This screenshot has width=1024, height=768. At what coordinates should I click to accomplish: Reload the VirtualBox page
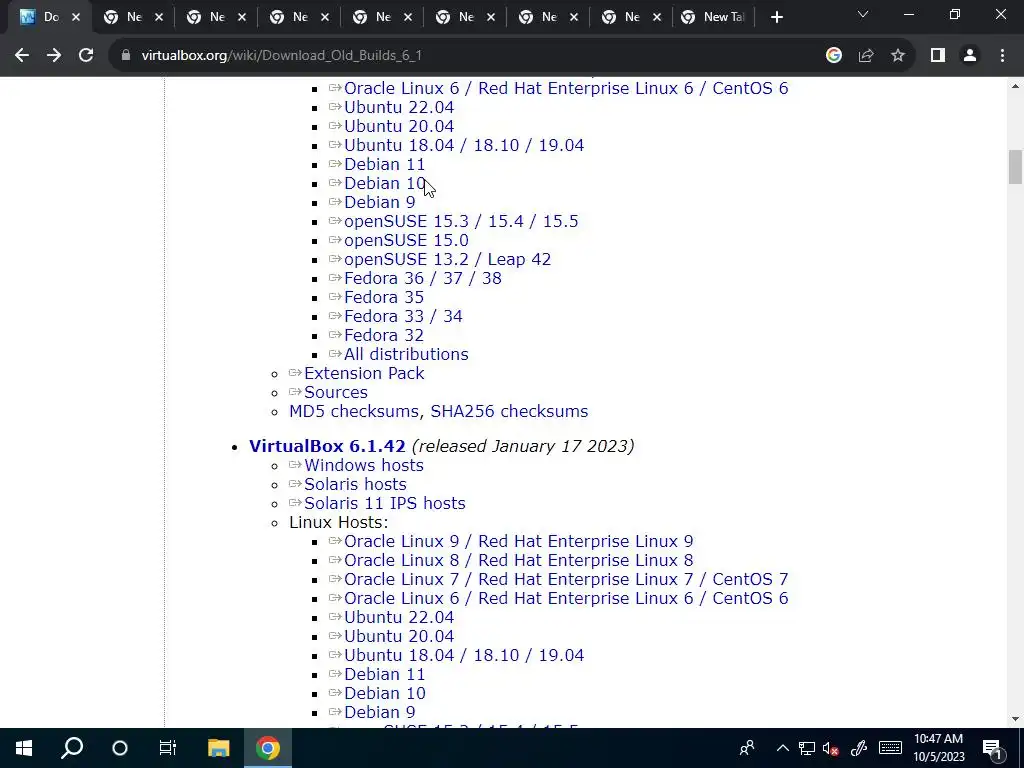click(x=86, y=56)
